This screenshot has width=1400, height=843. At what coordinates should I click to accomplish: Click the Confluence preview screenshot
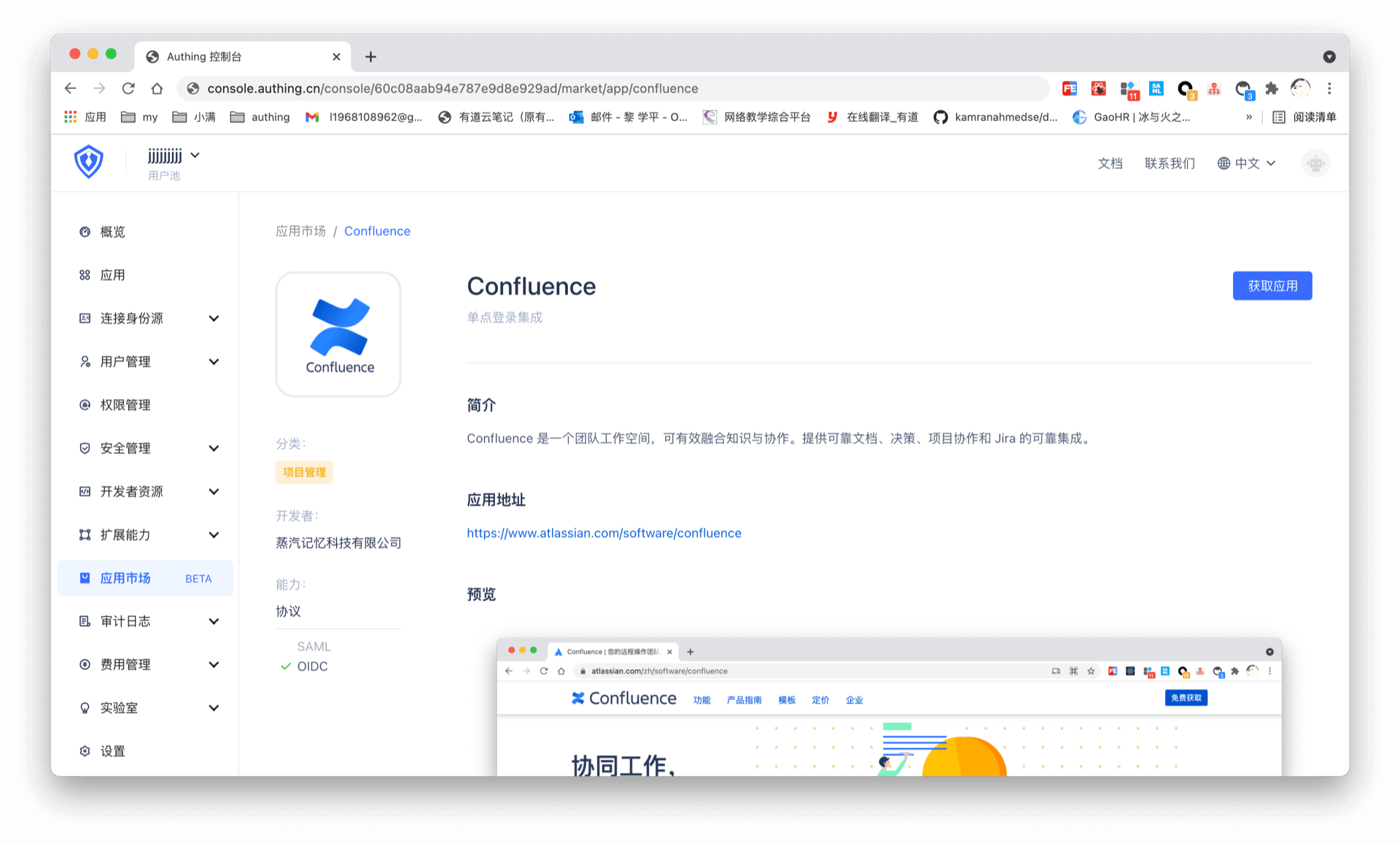[888, 707]
